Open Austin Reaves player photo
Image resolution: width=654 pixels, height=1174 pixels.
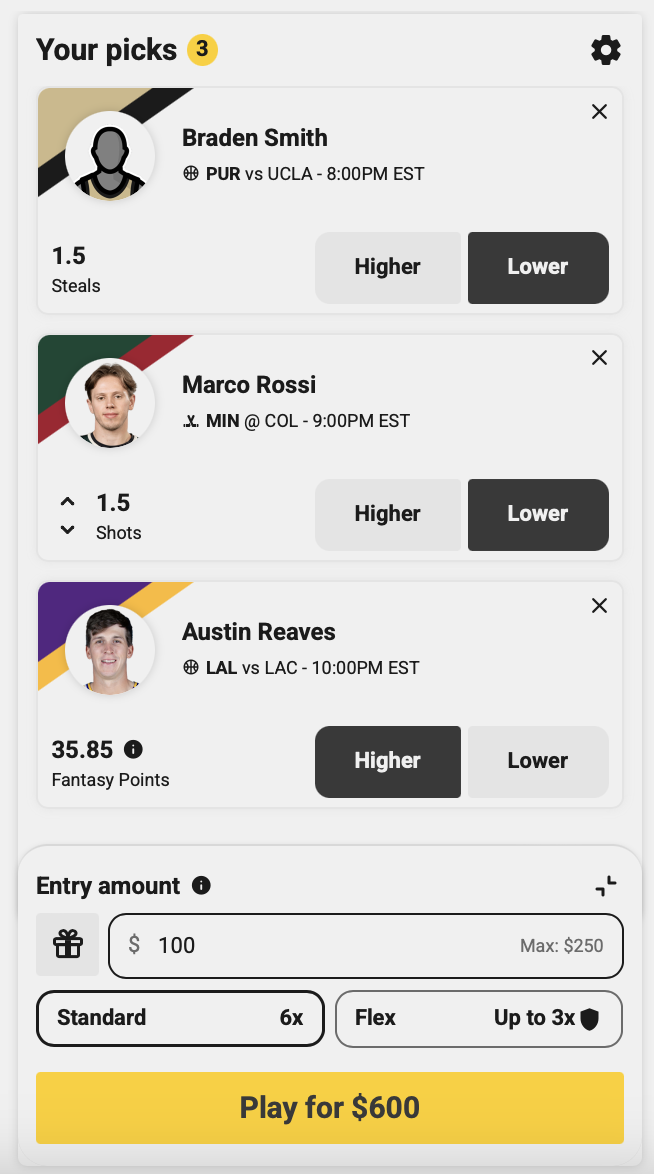coord(110,649)
